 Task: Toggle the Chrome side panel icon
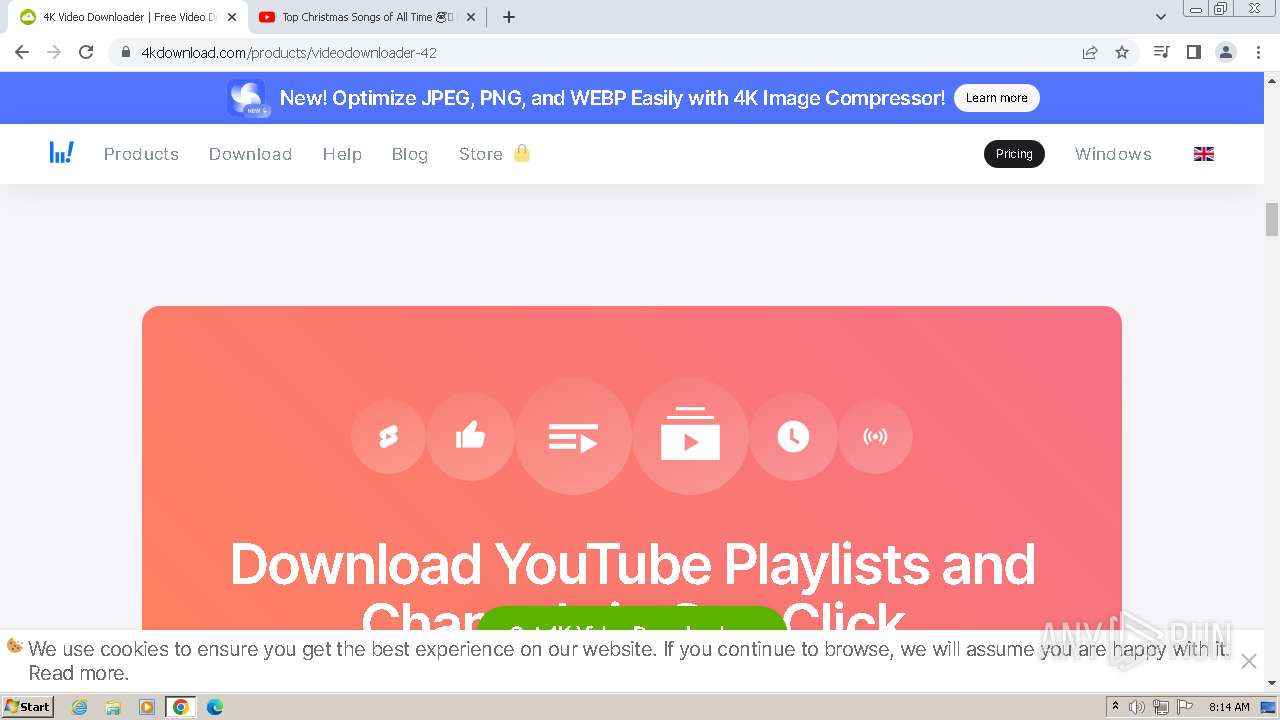point(1193,52)
